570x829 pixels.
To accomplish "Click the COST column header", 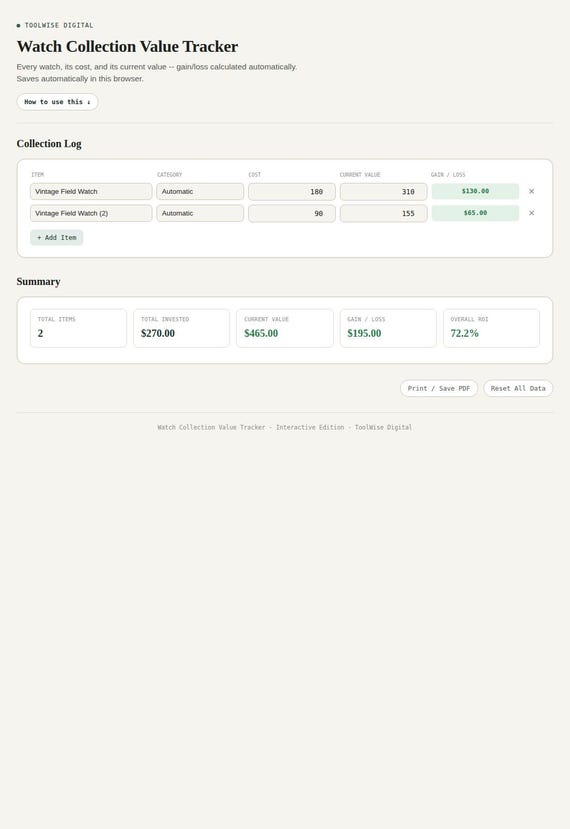I will coord(255,174).
